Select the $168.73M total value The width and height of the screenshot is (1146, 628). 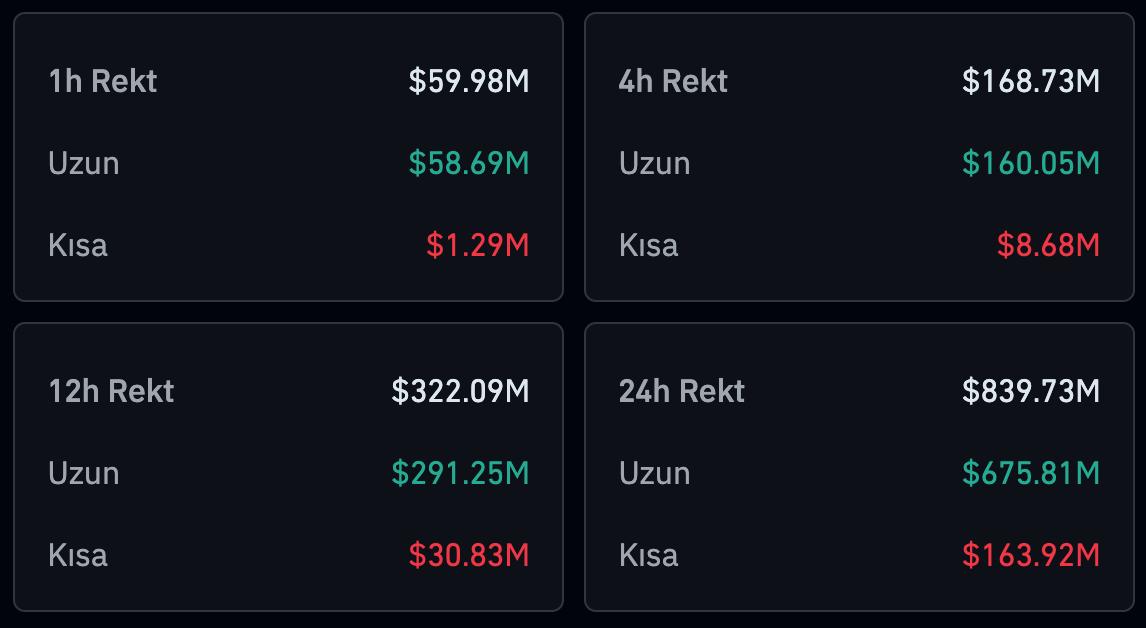click(1030, 81)
